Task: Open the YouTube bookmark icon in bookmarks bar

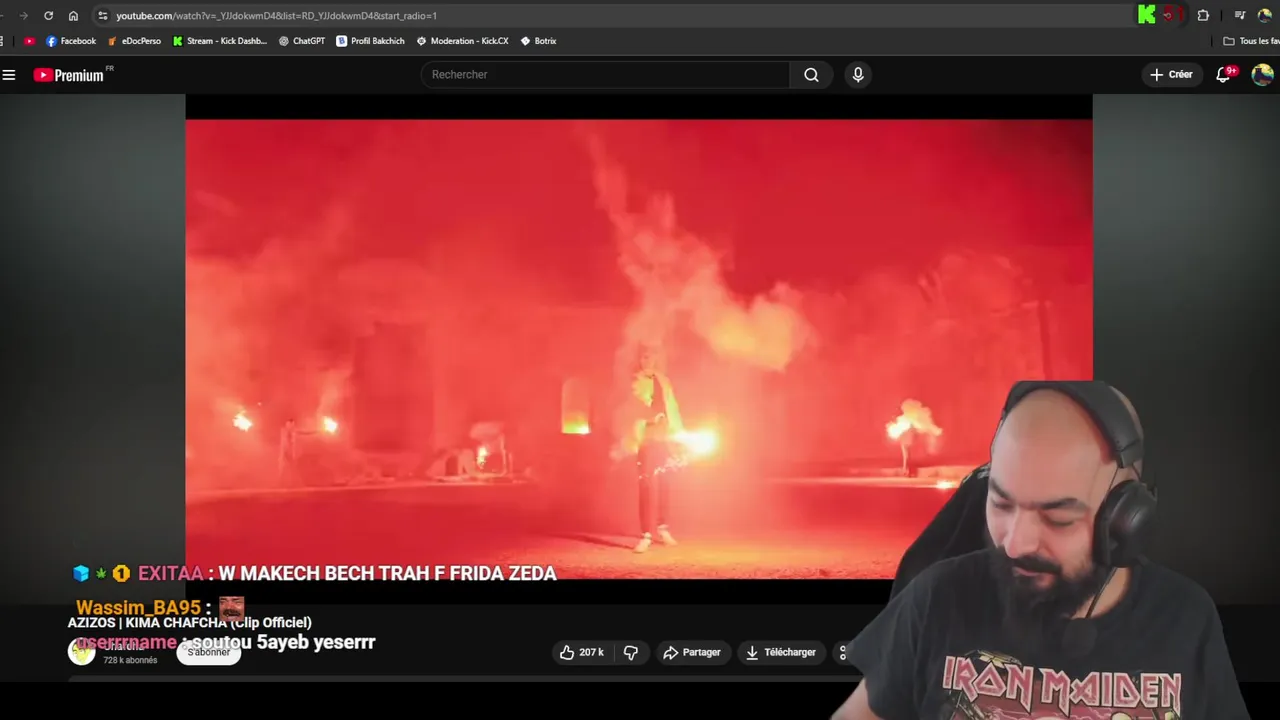Action: (x=29, y=41)
